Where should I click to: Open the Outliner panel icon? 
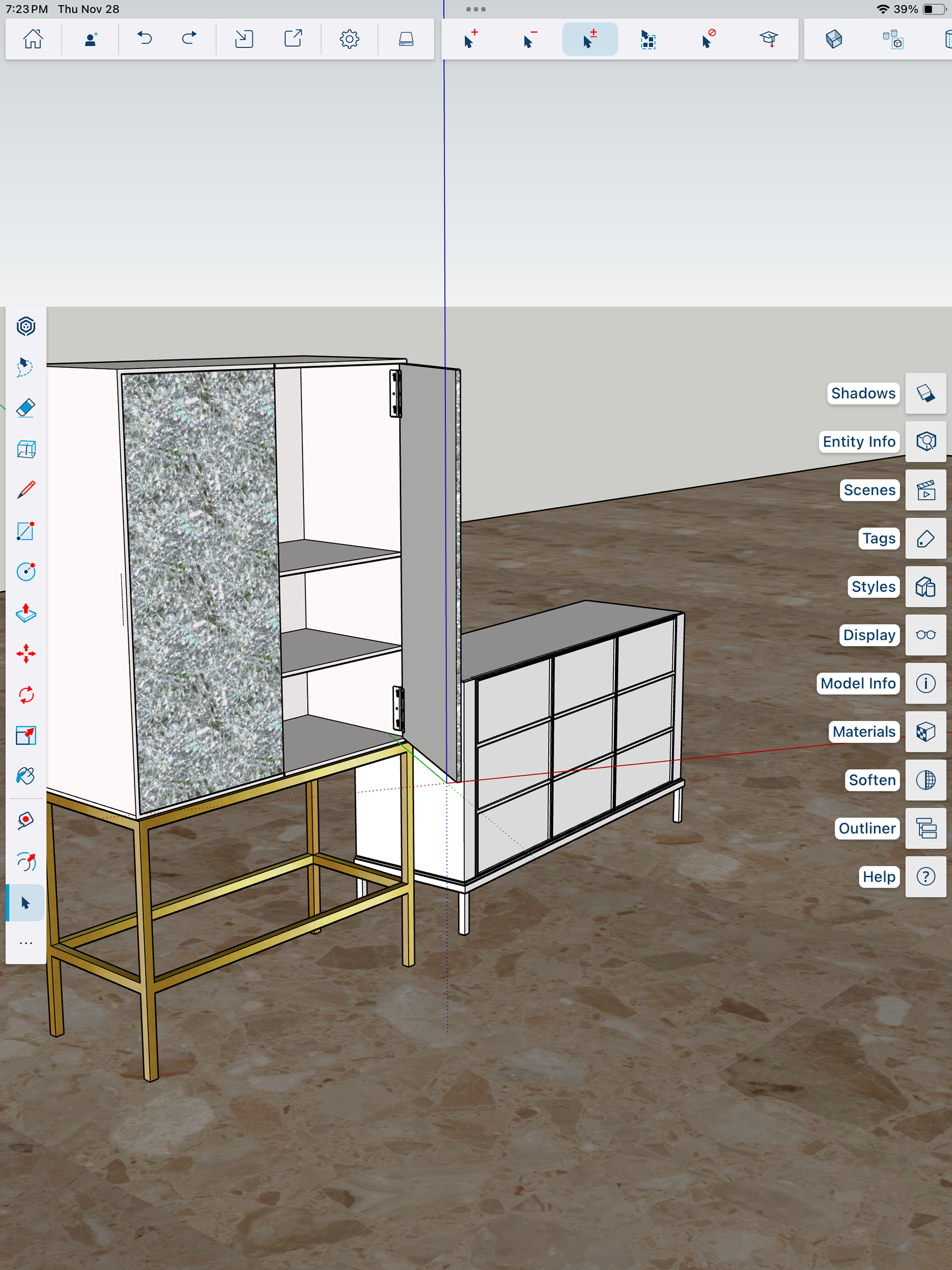point(925,828)
